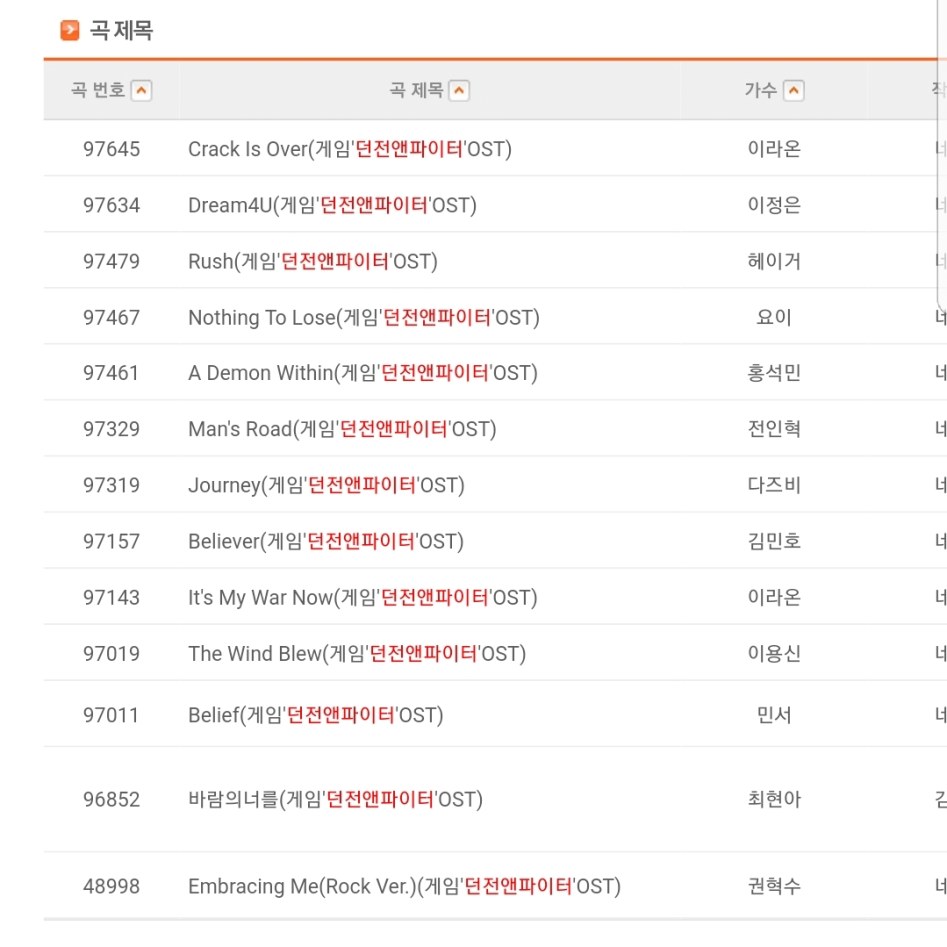The width and height of the screenshot is (947, 947).
Task: Sort by song title arrow icon
Action: (x=459, y=91)
